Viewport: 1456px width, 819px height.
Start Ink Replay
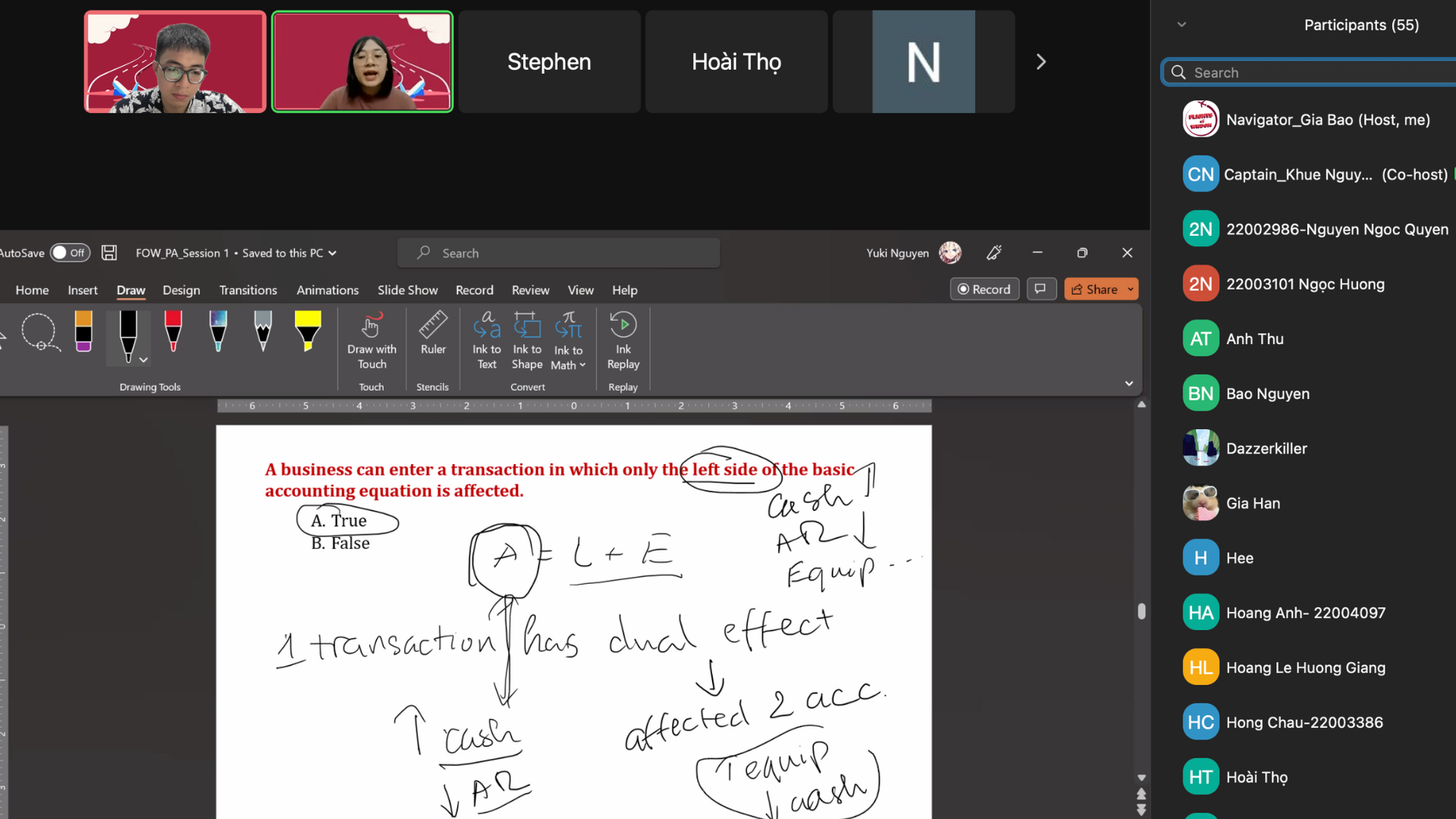coord(623,340)
